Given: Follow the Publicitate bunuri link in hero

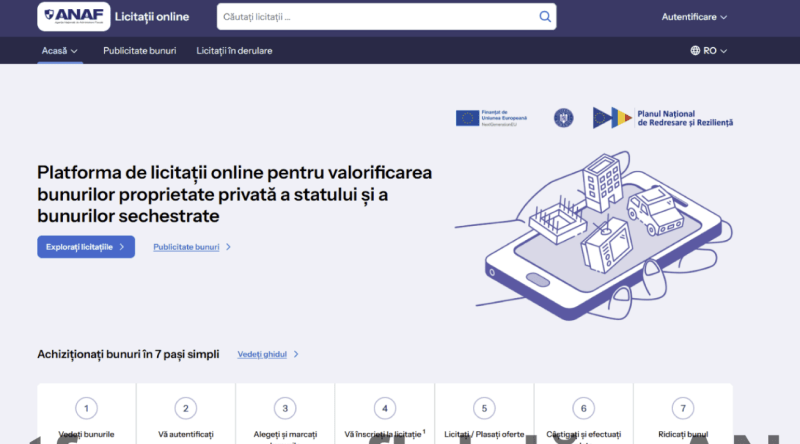Looking at the screenshot, I should point(186,246).
